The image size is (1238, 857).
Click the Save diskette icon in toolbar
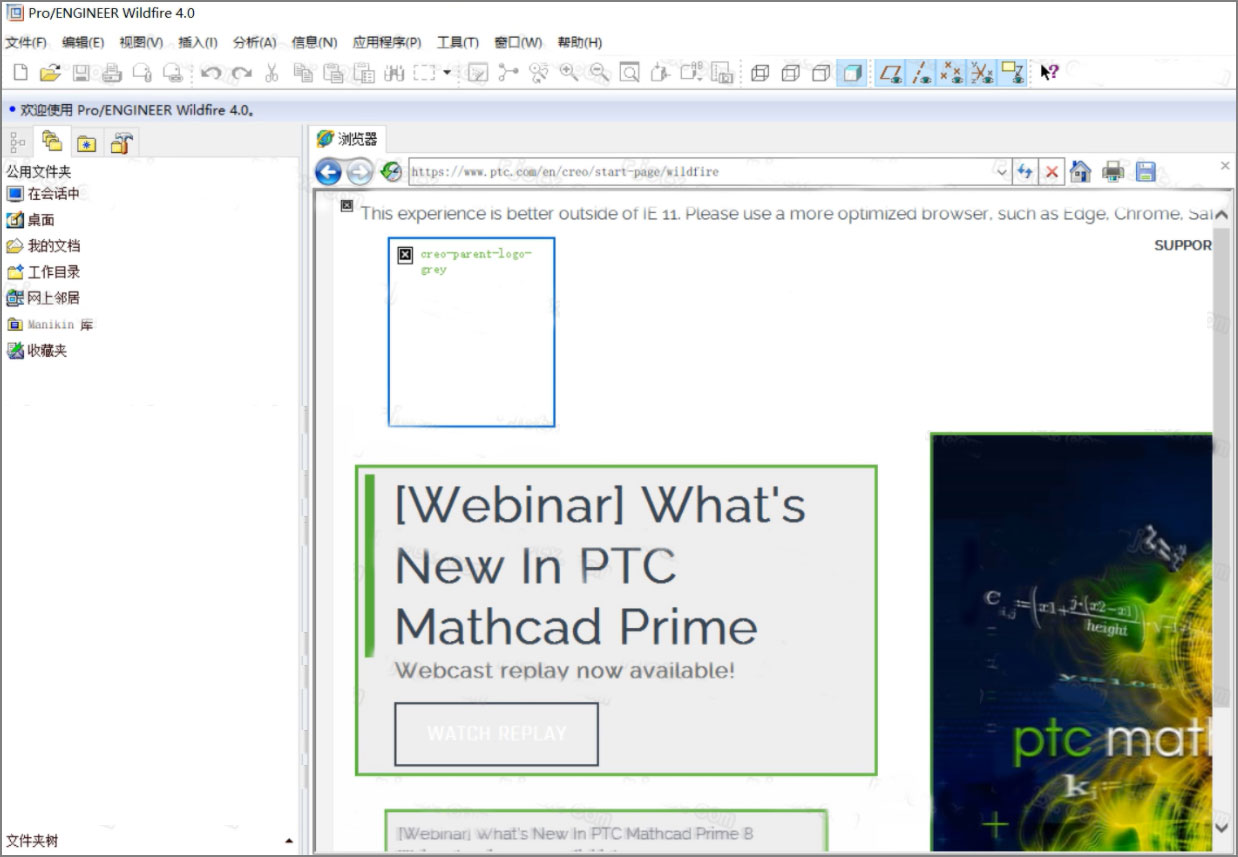coord(81,72)
